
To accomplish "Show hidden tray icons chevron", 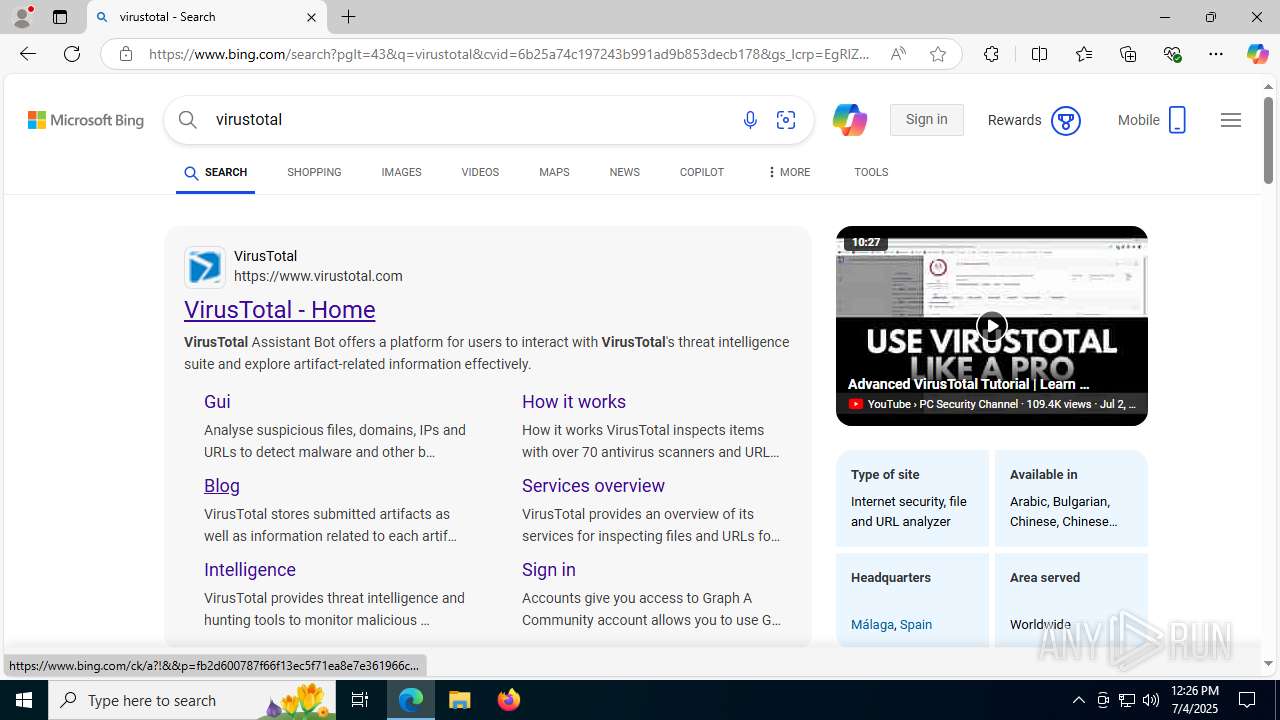I will (1078, 700).
